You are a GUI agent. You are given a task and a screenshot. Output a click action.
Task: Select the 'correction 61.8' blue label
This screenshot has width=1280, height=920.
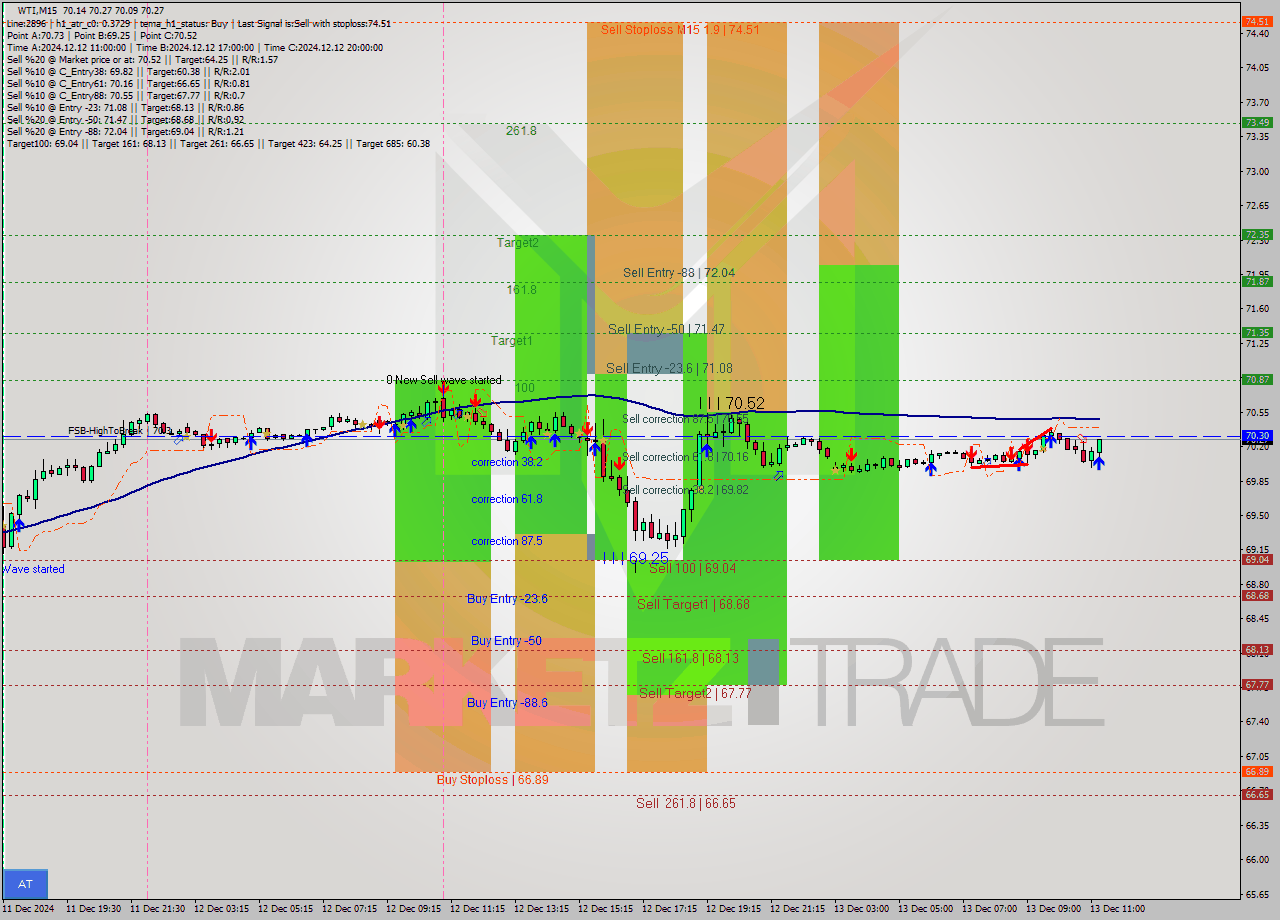[x=507, y=499]
